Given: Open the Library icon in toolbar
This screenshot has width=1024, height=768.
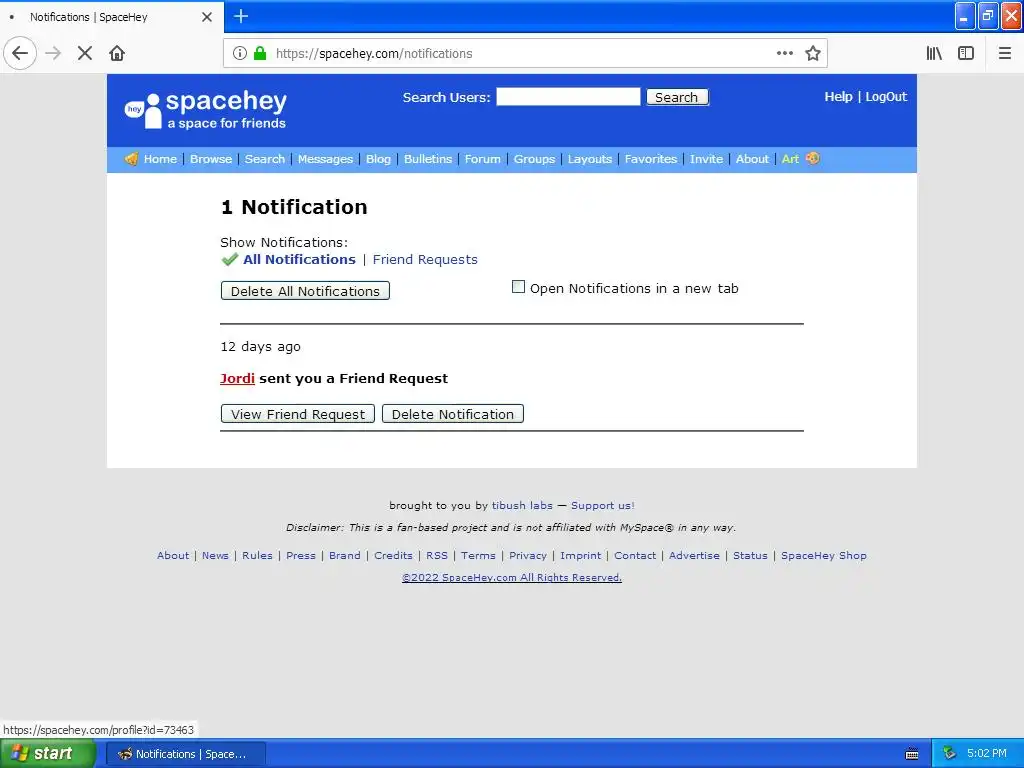Looking at the screenshot, I should 934,53.
